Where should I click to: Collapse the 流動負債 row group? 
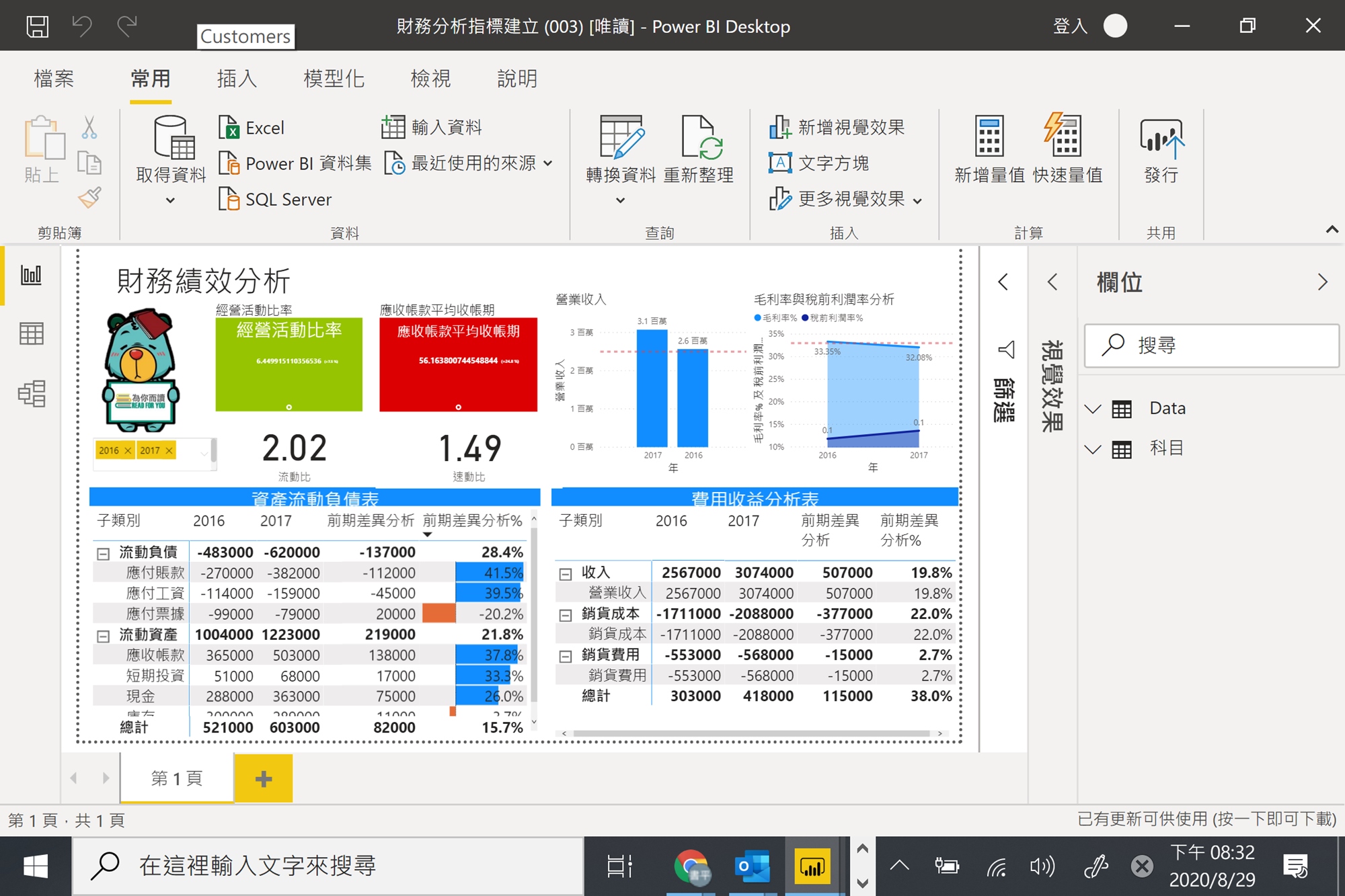click(103, 554)
